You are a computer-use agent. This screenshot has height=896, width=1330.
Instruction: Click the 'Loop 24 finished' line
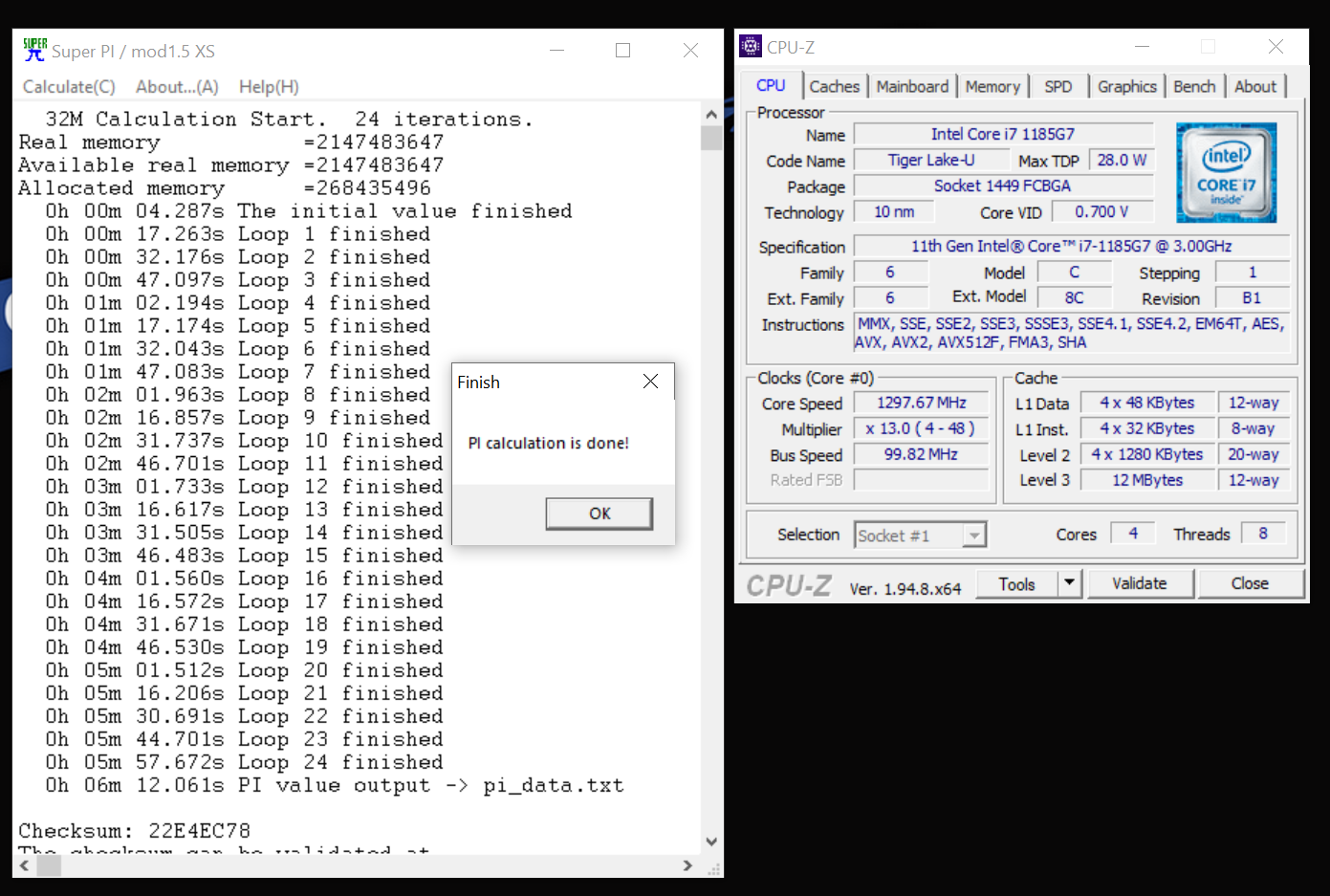[245, 762]
